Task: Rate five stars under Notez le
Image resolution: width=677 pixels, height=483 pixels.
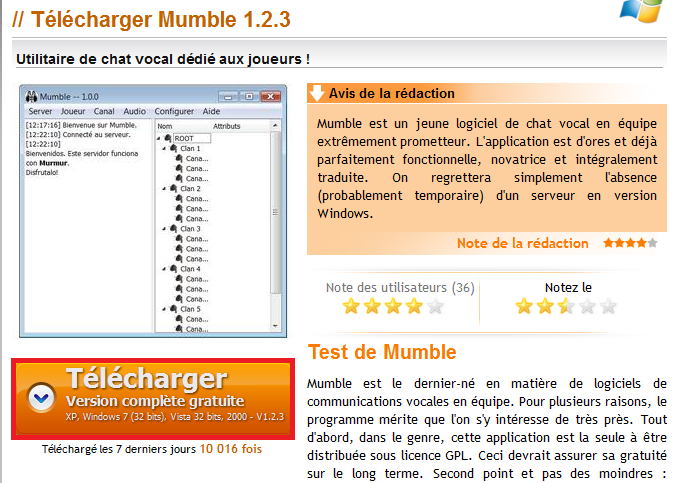Action: click(609, 306)
